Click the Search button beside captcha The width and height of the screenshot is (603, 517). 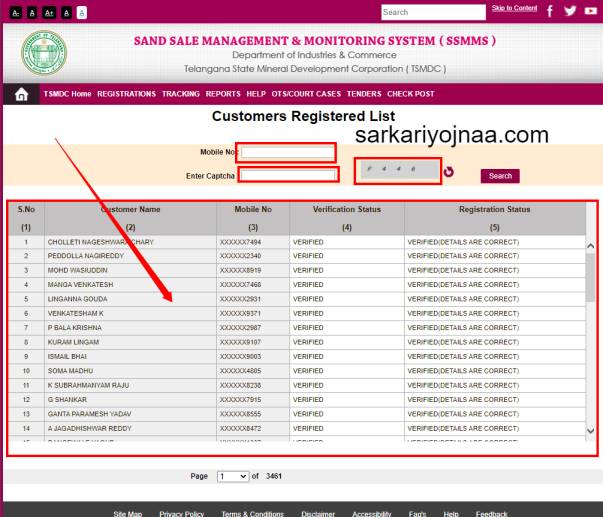[500, 176]
